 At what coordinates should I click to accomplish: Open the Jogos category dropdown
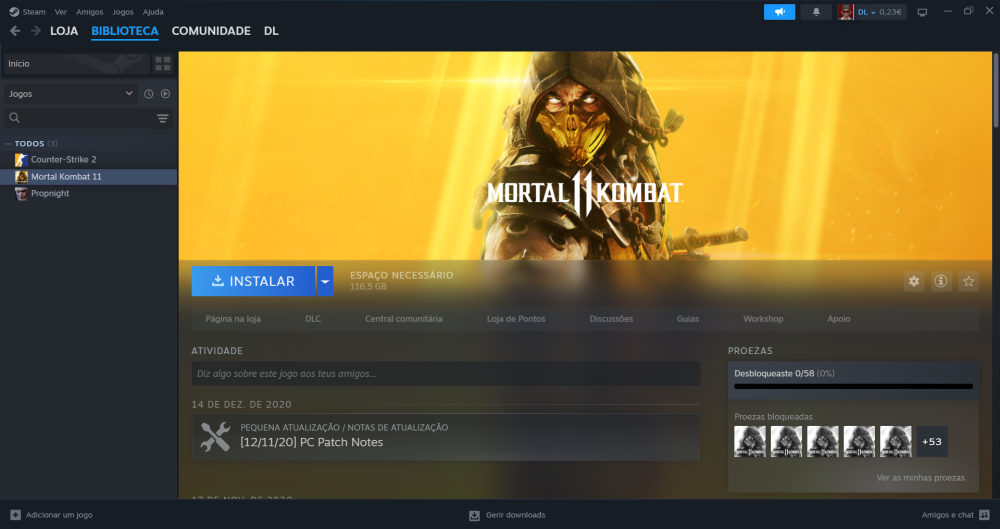pyautogui.click(x=70, y=94)
